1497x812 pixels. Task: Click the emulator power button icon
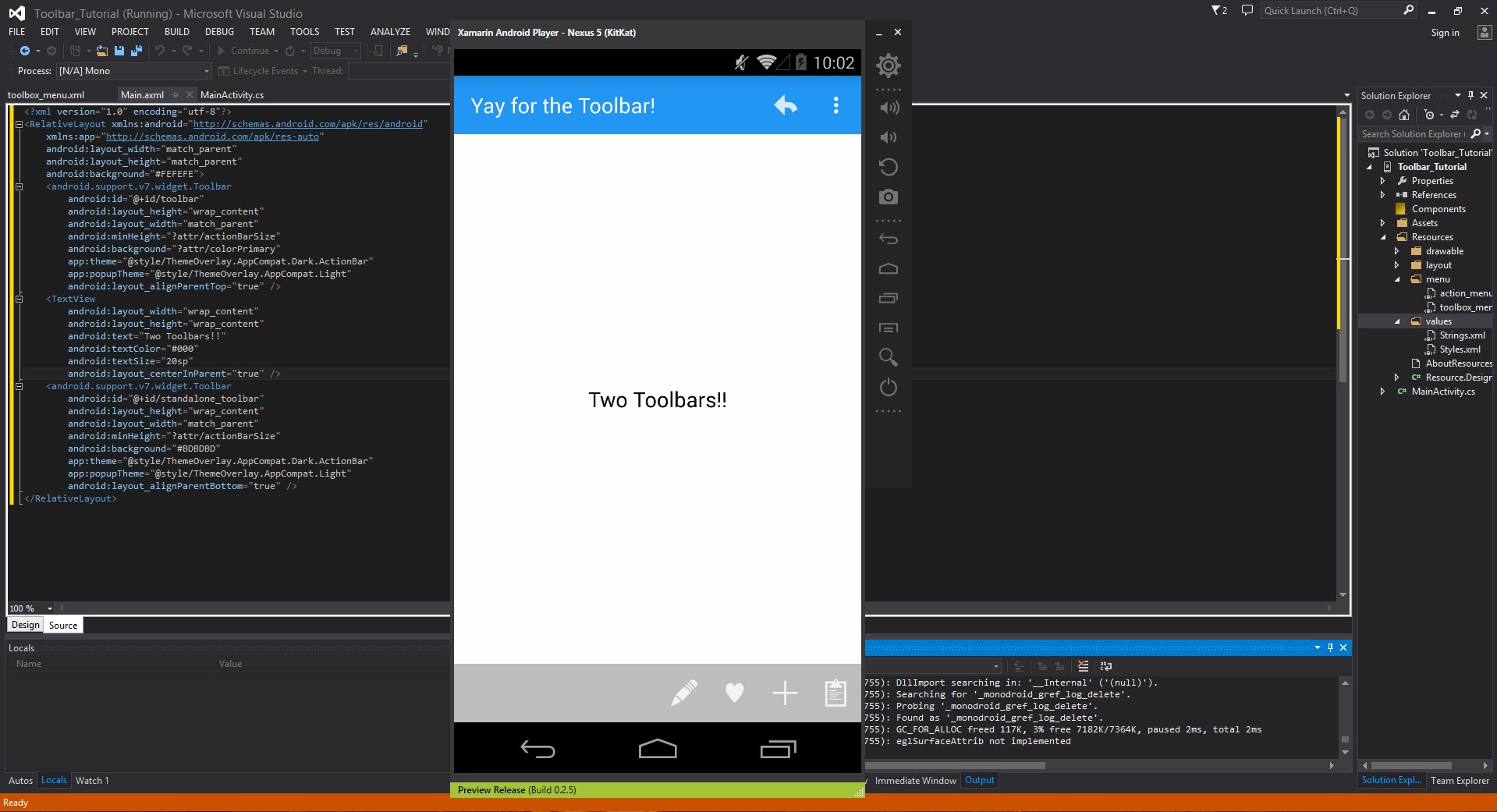click(888, 387)
